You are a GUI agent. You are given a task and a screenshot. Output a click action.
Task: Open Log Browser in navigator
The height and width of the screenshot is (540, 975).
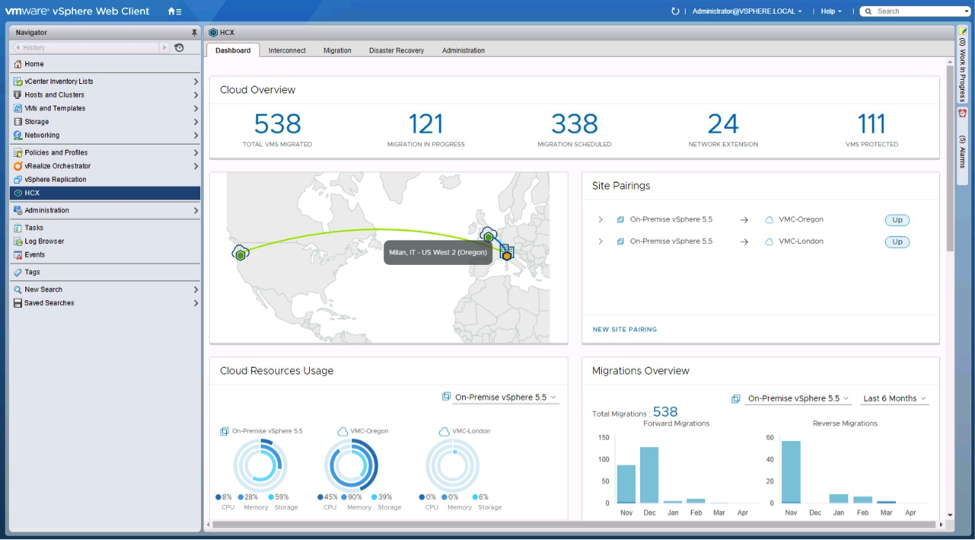pyautogui.click(x=44, y=241)
